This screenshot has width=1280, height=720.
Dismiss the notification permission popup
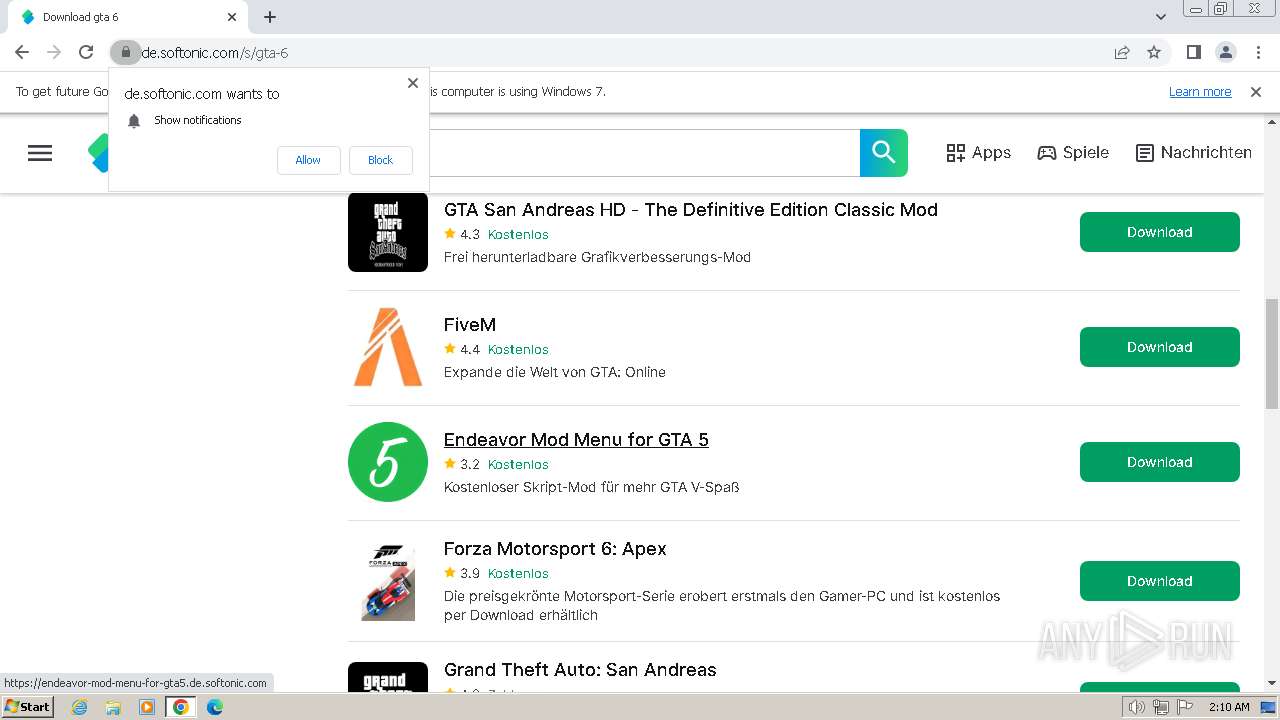tap(412, 83)
